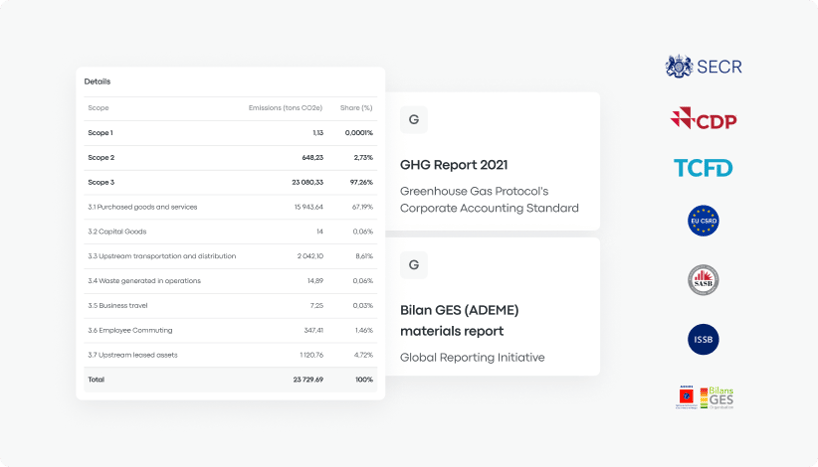Click the Scope 2 share 2,73%

363,158
